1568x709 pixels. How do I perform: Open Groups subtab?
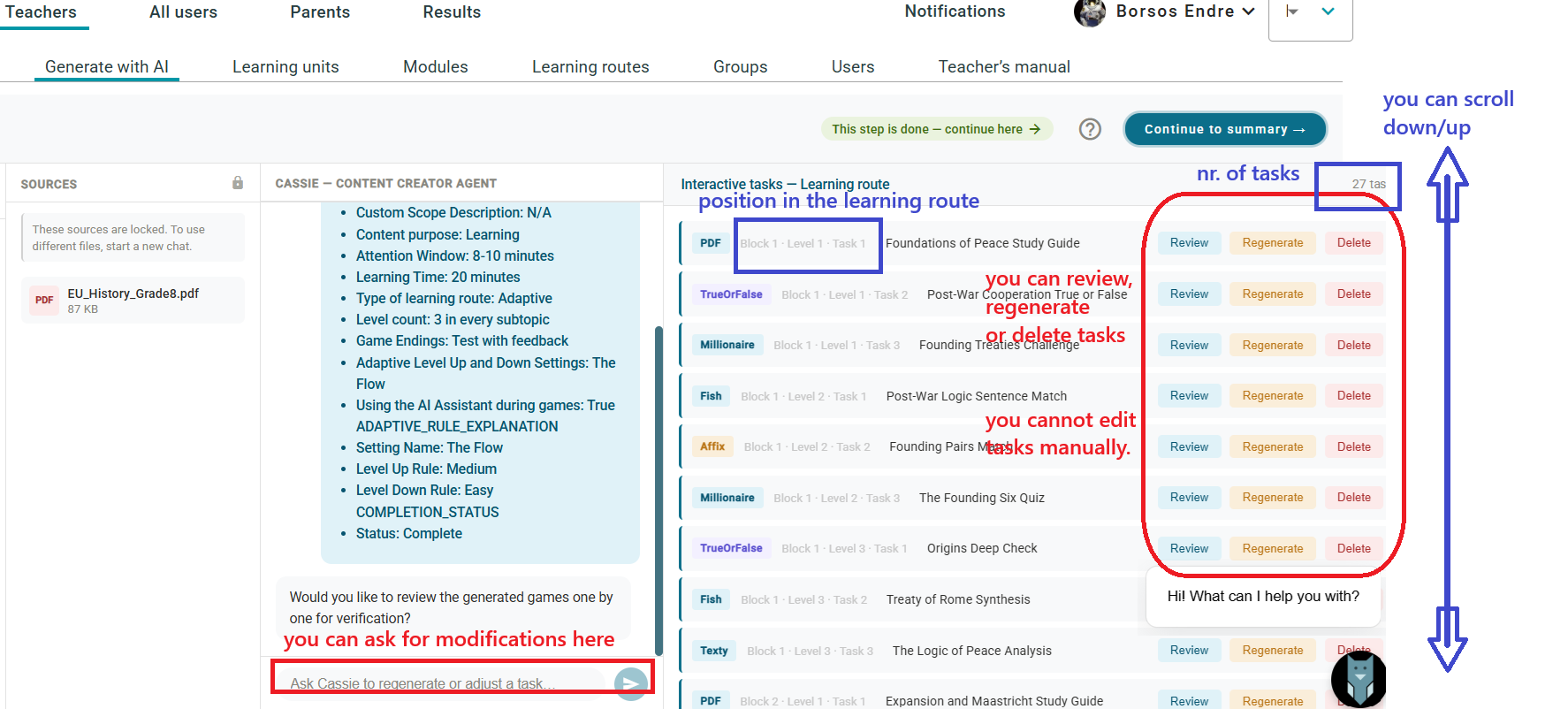(x=741, y=66)
